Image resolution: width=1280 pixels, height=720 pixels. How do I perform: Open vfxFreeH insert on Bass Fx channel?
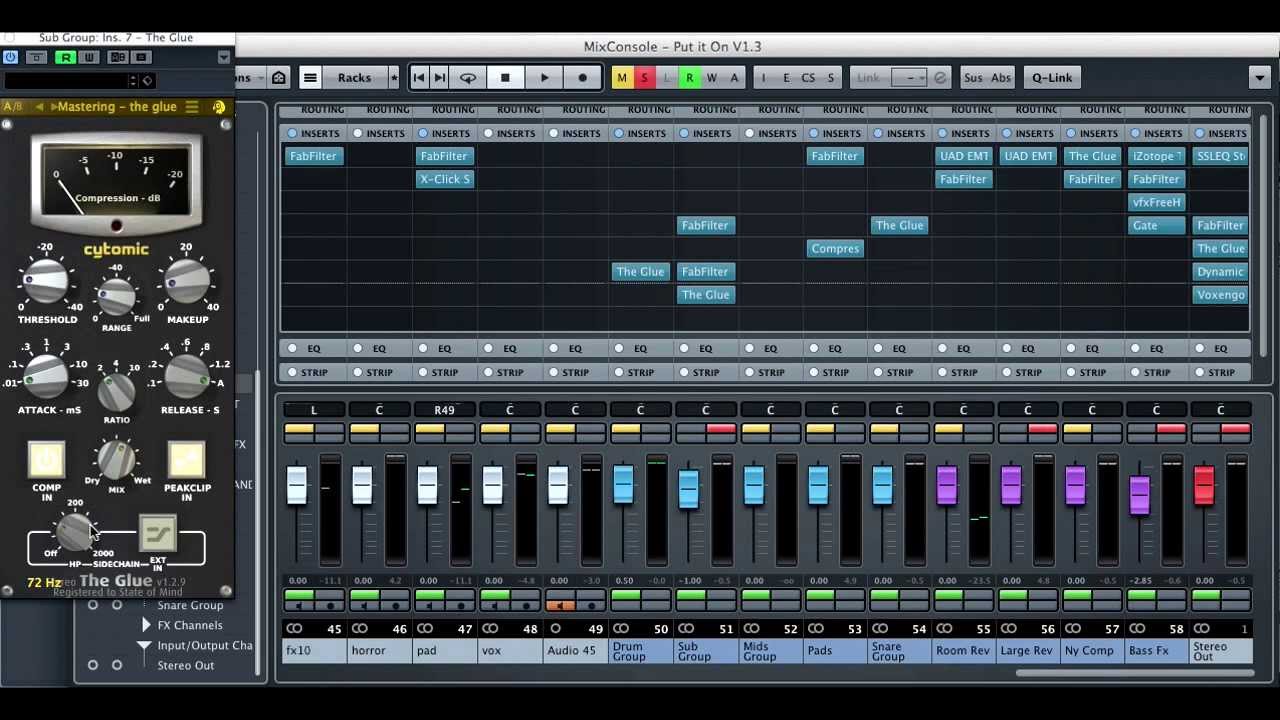tap(1156, 202)
